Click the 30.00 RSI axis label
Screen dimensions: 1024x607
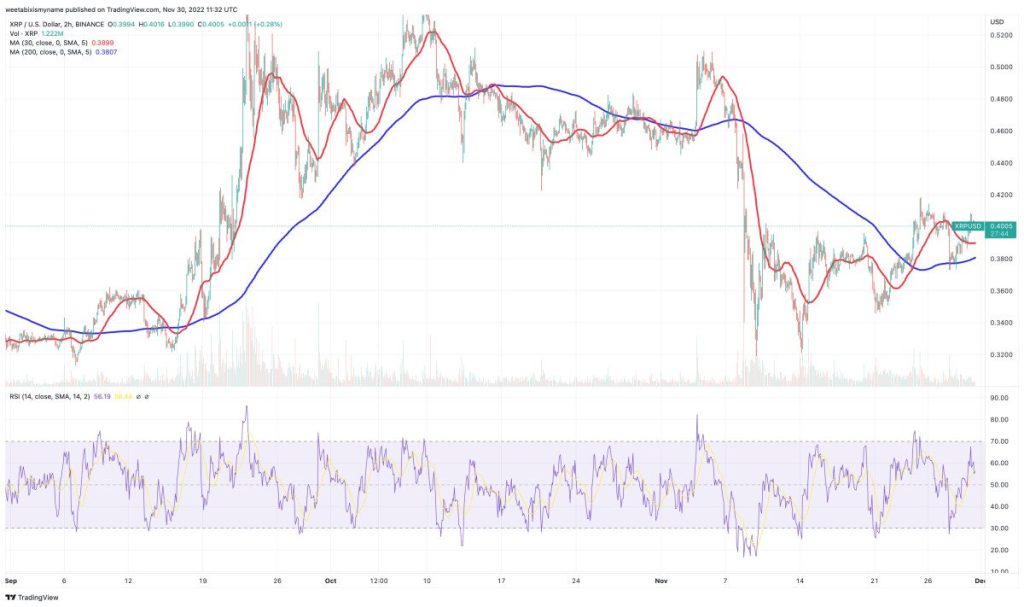click(x=1000, y=528)
